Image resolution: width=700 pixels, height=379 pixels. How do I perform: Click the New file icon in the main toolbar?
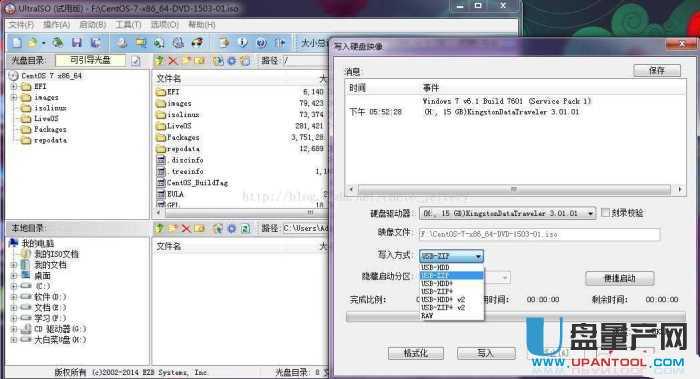[x=17, y=43]
